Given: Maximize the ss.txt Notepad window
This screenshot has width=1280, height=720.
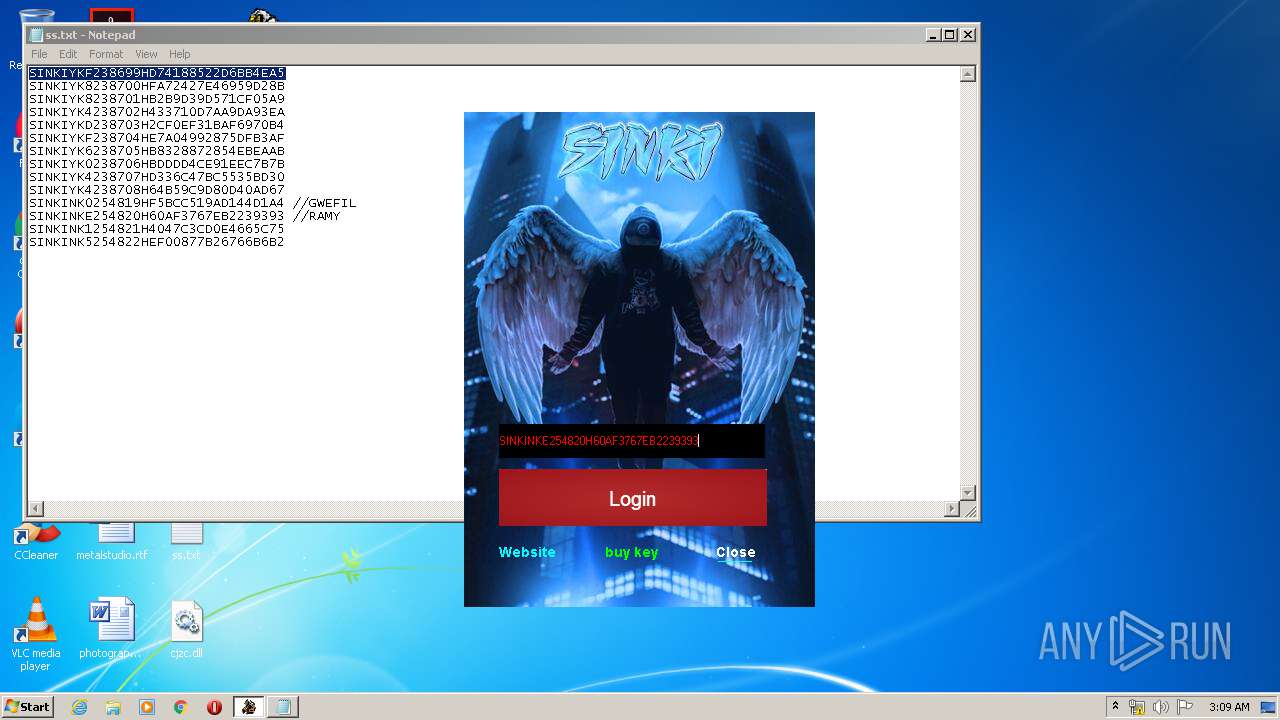Looking at the screenshot, I should pyautogui.click(x=950, y=34).
